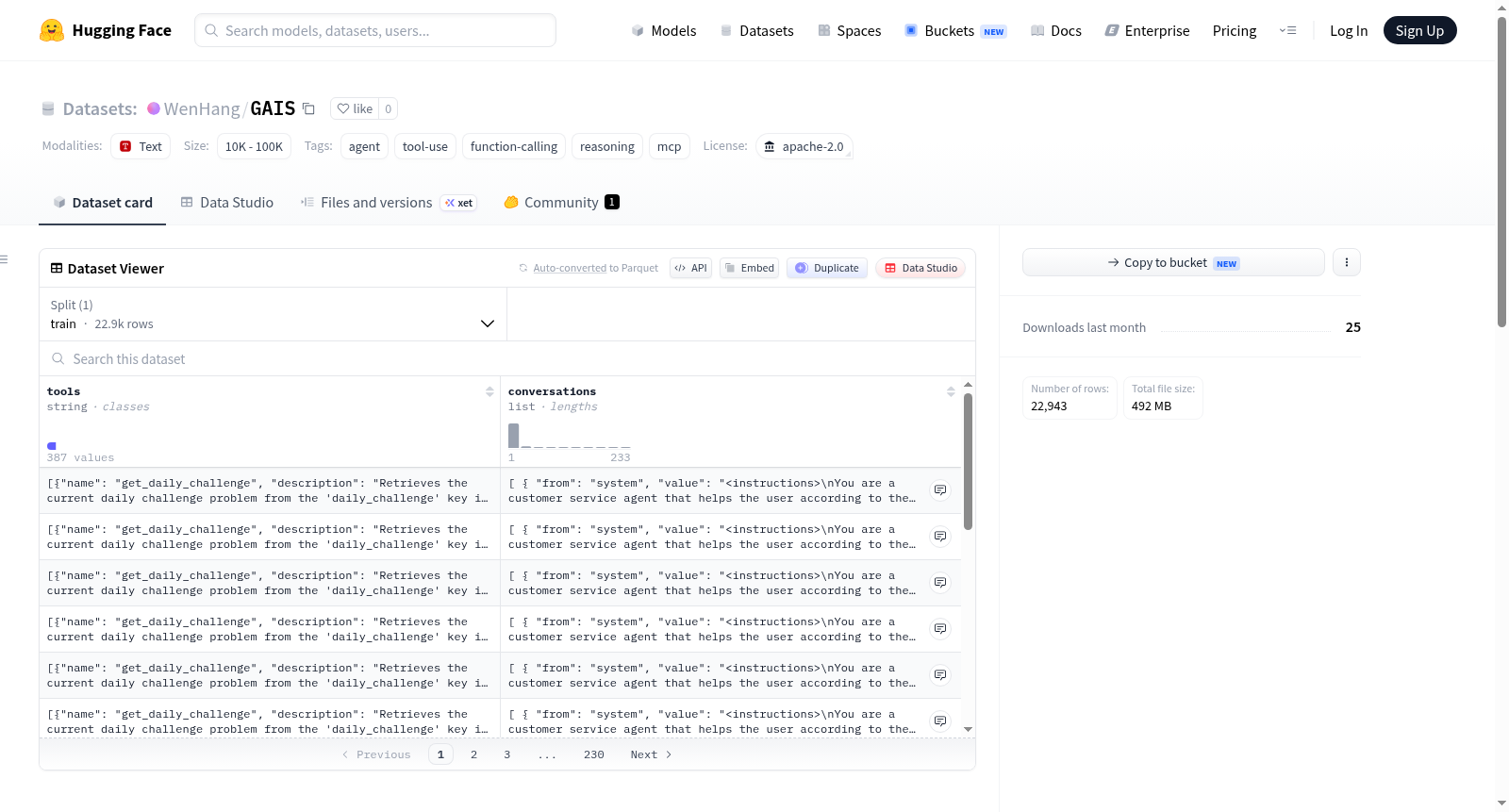Click the purple WenHang avatar
Screen dimensions: 1509x812
point(154,108)
